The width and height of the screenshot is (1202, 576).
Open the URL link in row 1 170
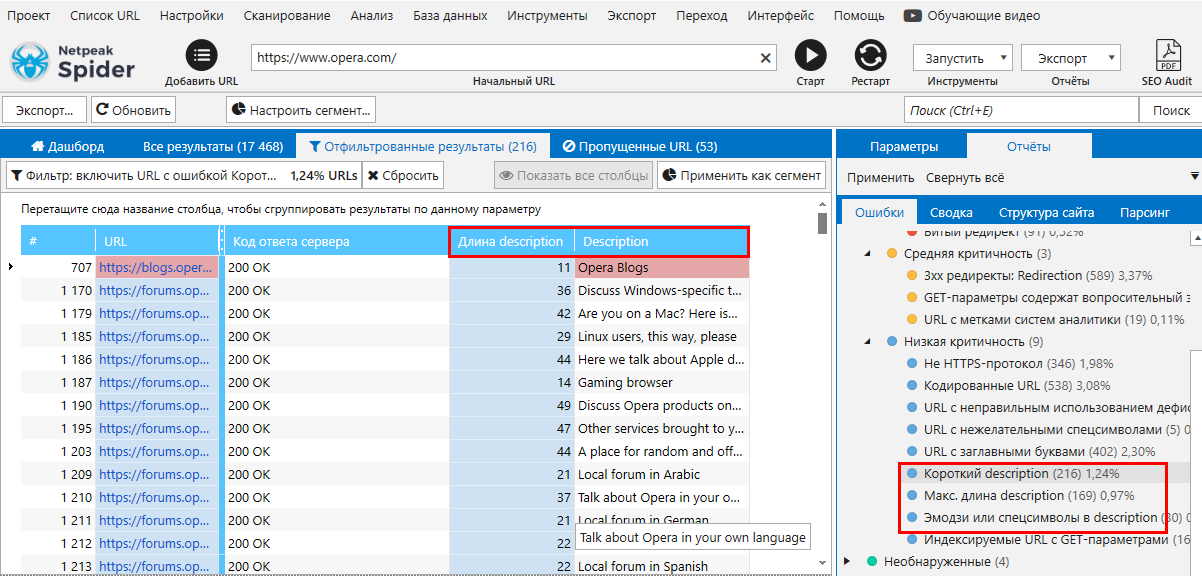click(x=156, y=290)
